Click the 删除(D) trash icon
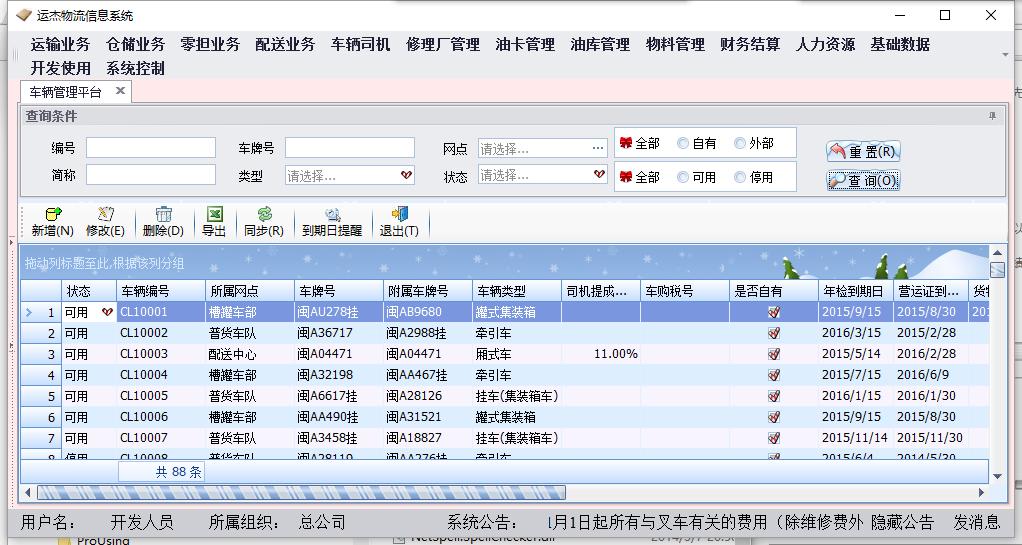This screenshot has height=545, width=1022. 163,214
